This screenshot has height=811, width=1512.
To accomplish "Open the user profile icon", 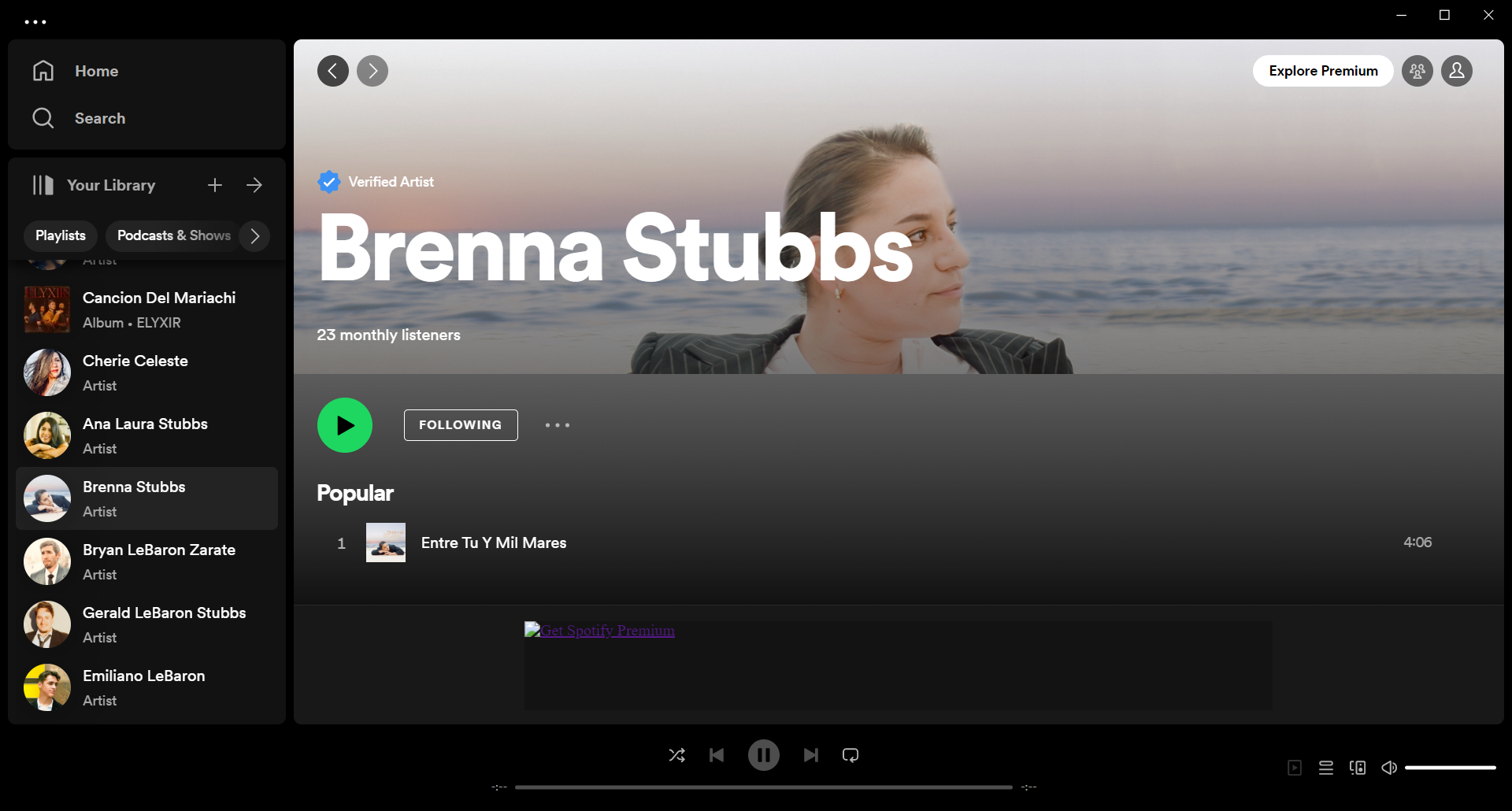I will click(1456, 71).
